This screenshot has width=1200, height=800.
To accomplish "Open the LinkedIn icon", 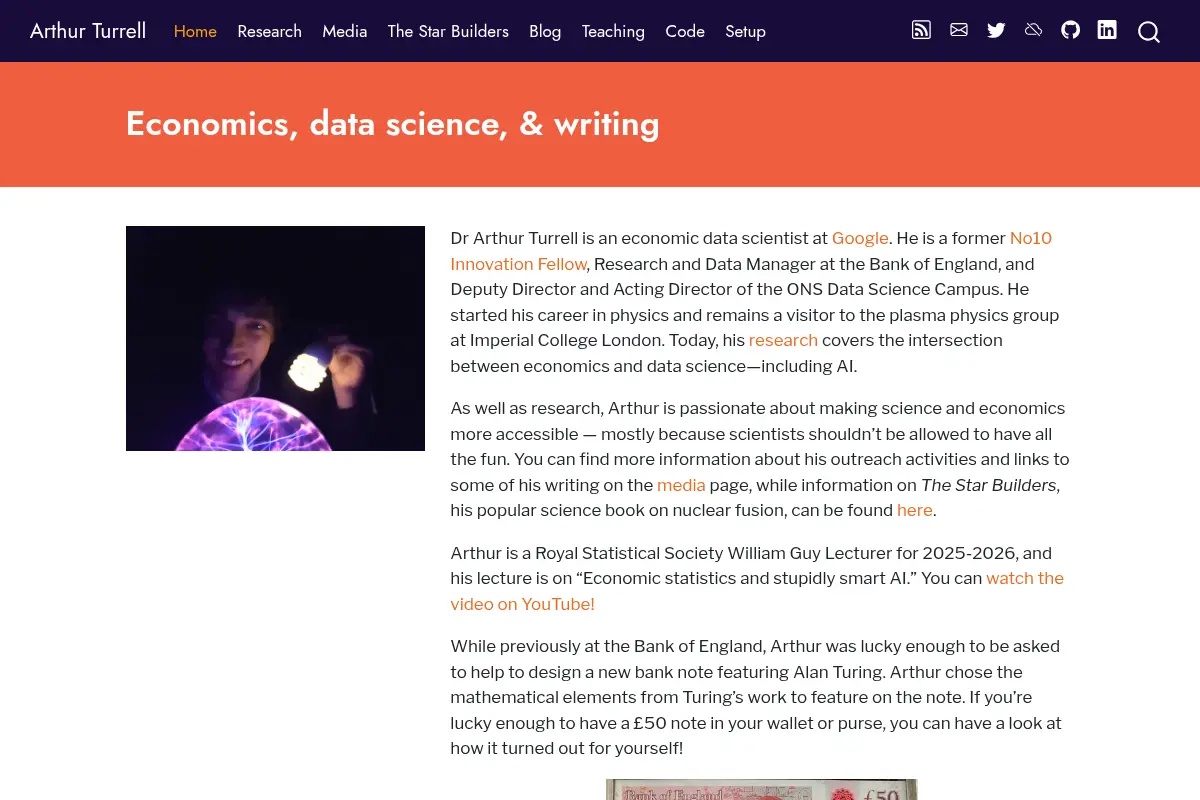I will 1107,30.
